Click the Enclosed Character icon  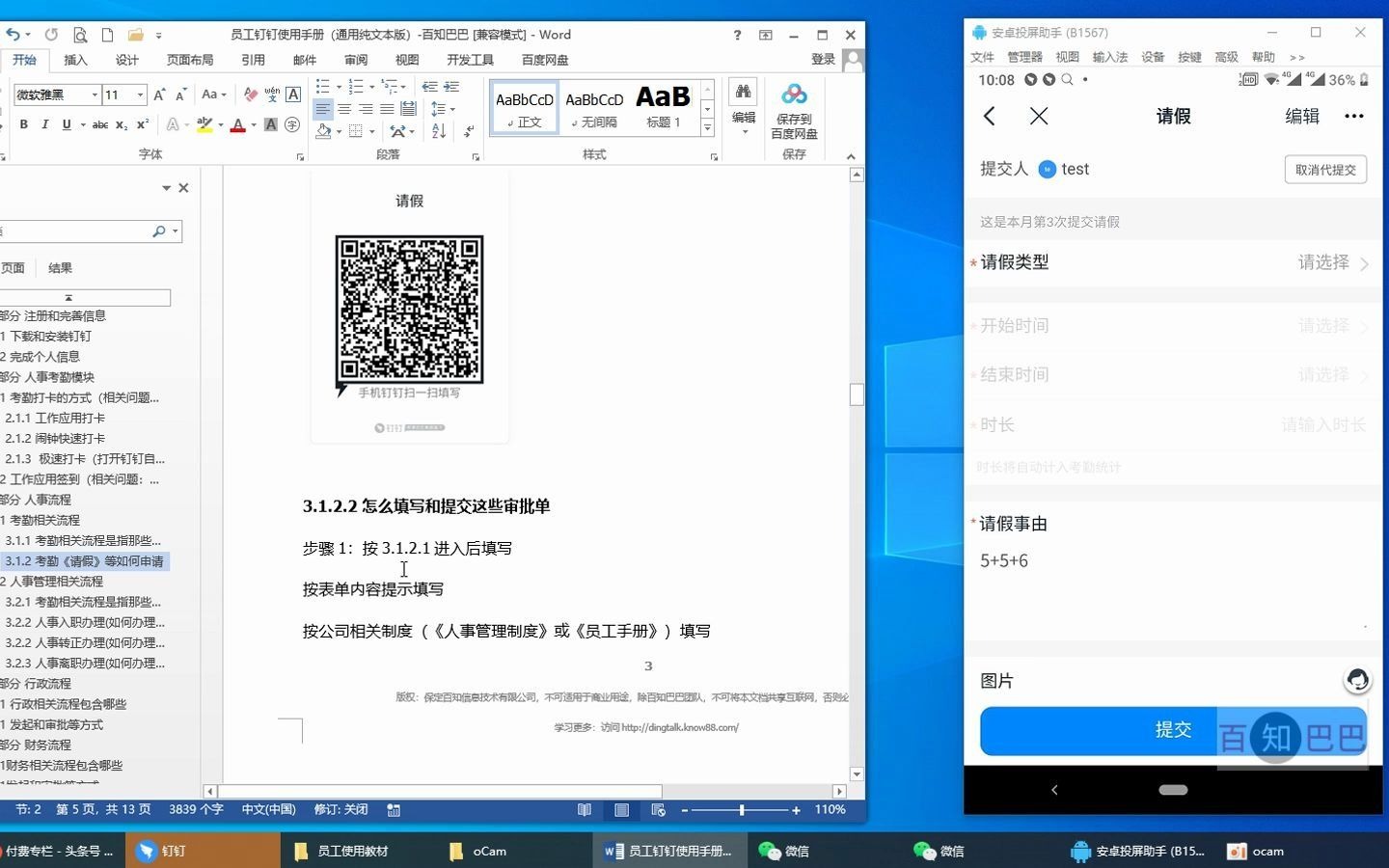[x=292, y=124]
